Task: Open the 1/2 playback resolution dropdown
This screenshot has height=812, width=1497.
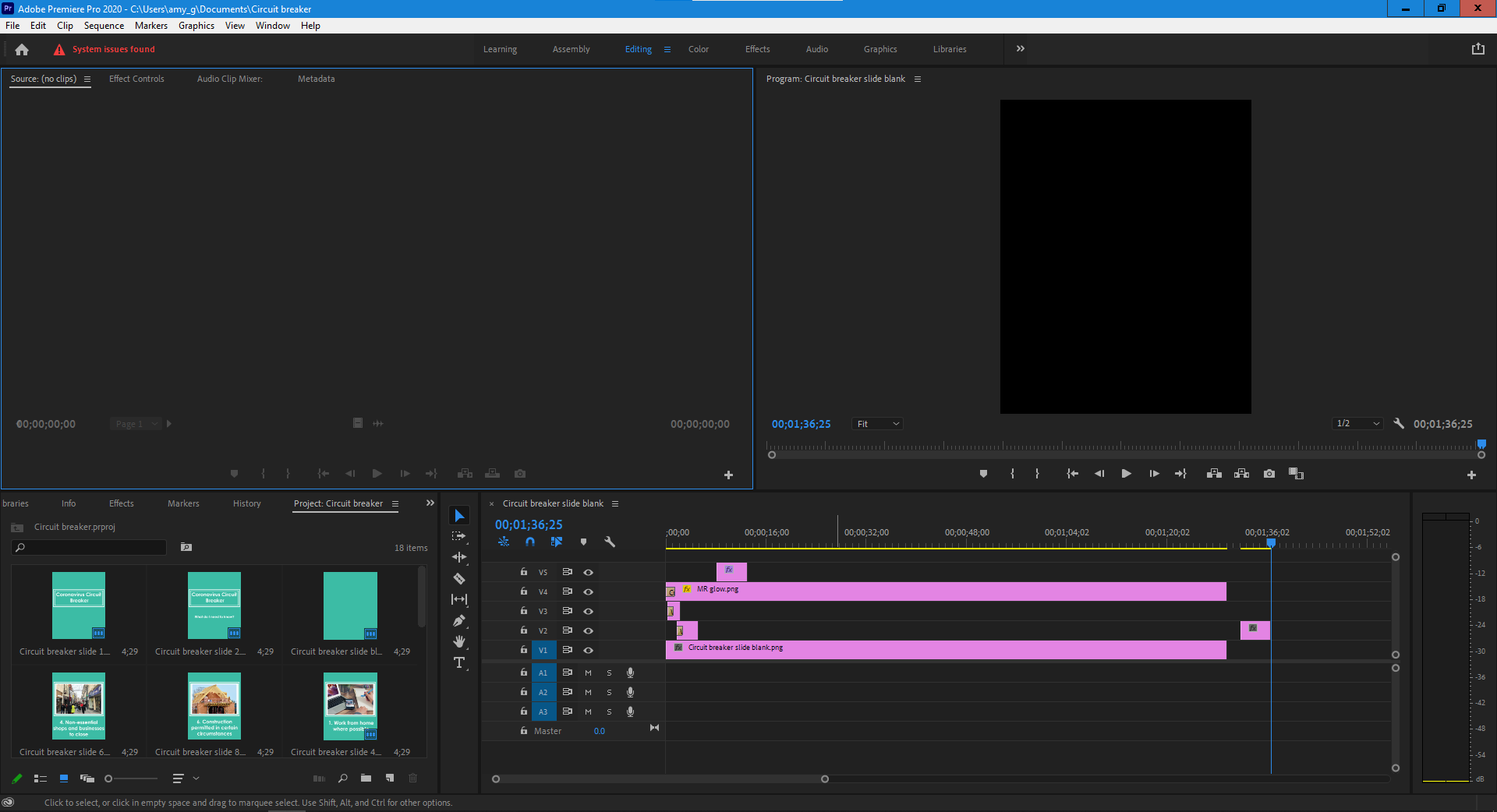Action: (x=1357, y=424)
